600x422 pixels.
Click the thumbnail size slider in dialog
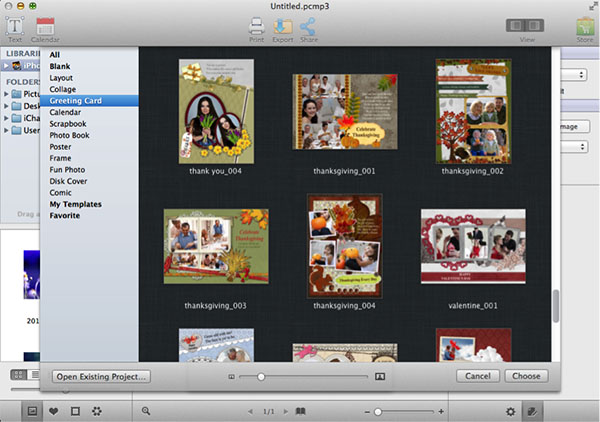click(x=261, y=376)
